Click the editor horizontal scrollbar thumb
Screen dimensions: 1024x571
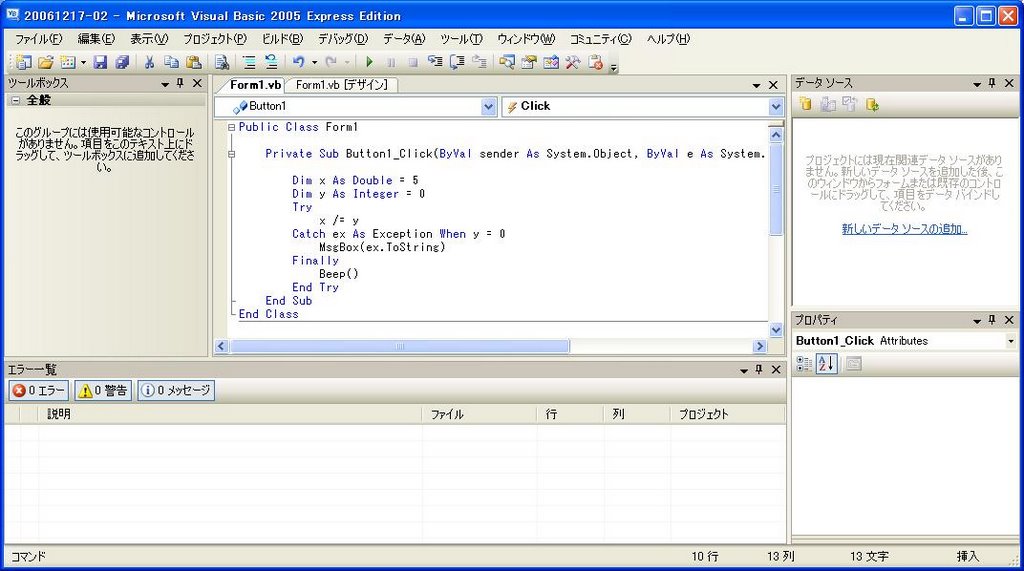click(x=399, y=346)
